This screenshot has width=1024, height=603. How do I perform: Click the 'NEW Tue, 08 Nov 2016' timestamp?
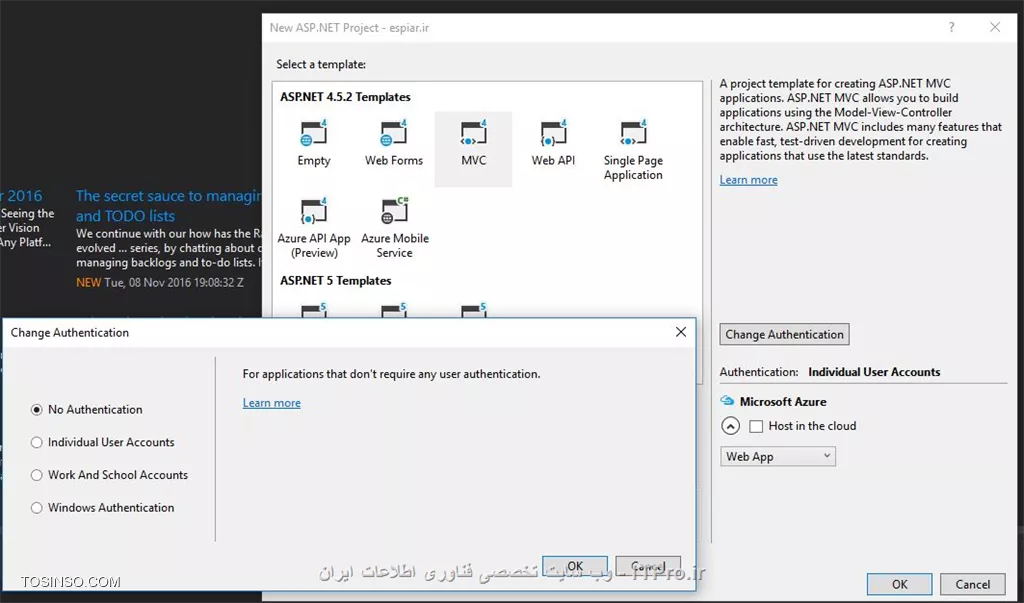(160, 282)
